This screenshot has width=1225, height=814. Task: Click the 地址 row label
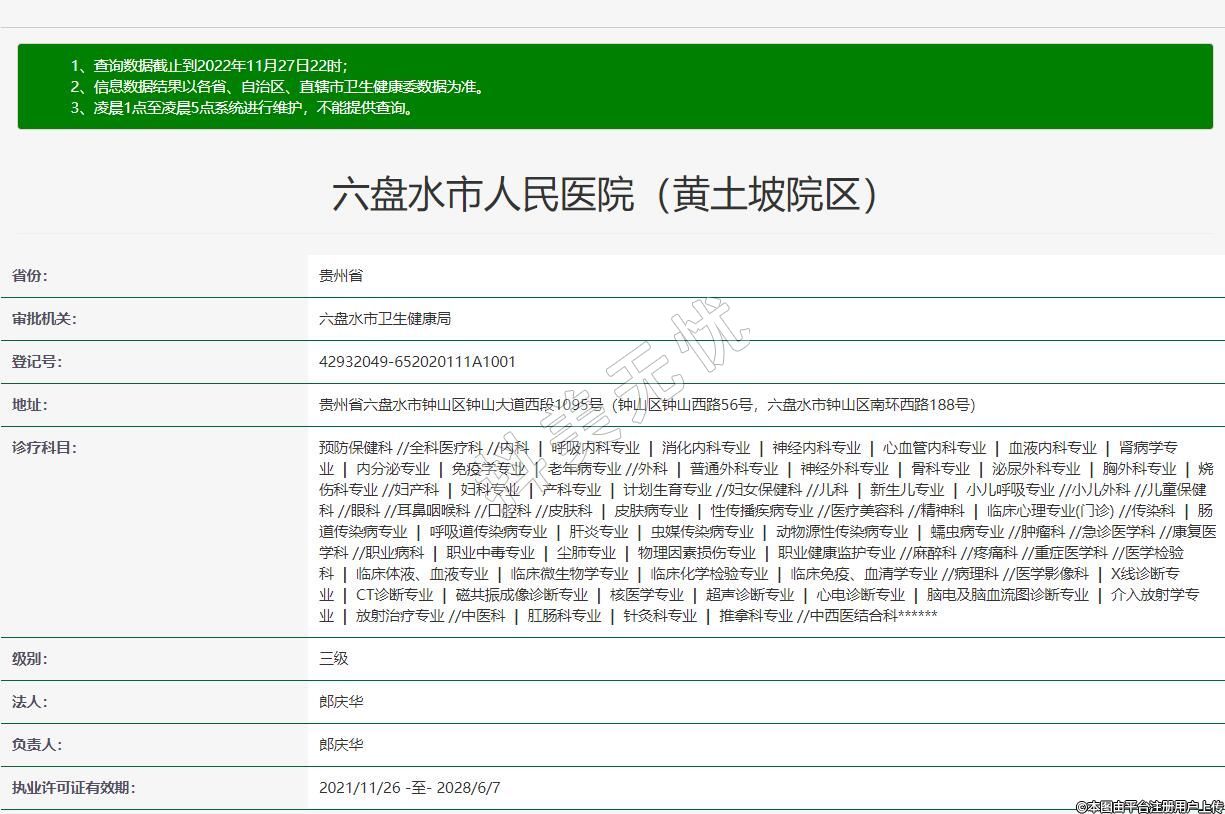pyautogui.click(x=29, y=405)
